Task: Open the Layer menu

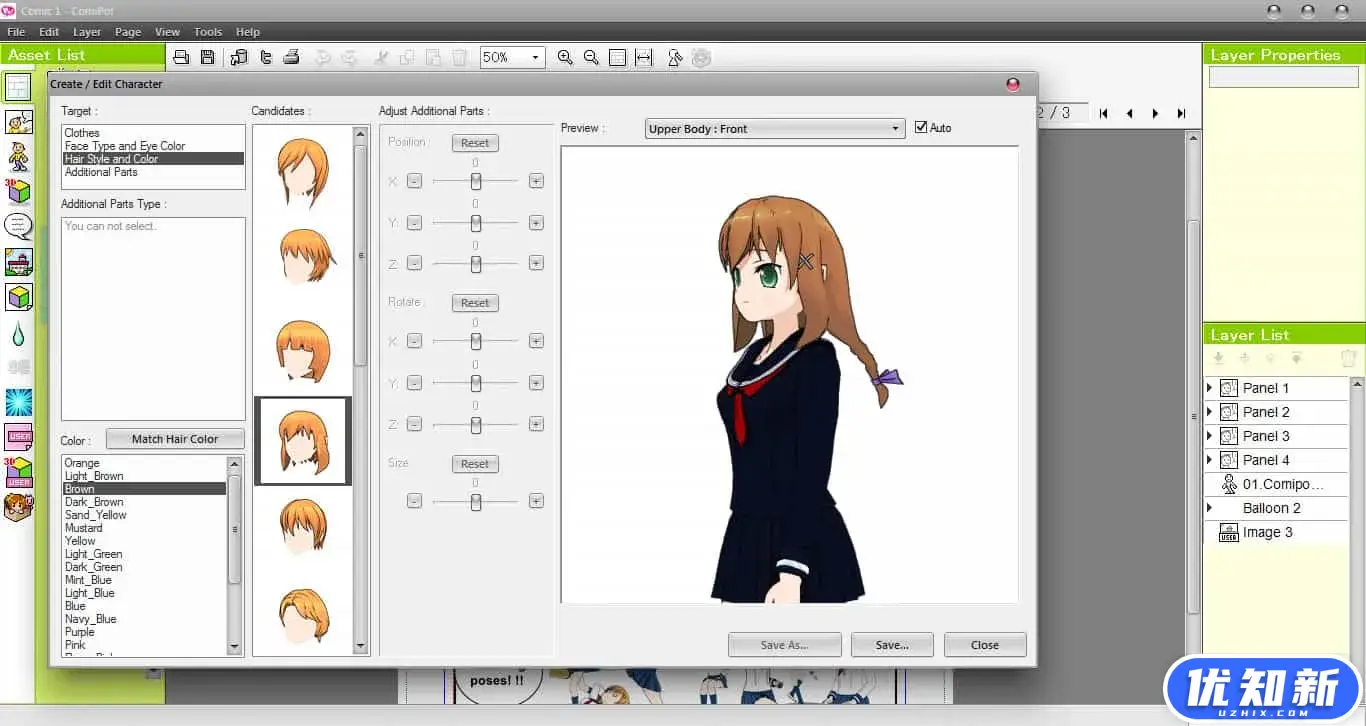Action: (x=87, y=32)
